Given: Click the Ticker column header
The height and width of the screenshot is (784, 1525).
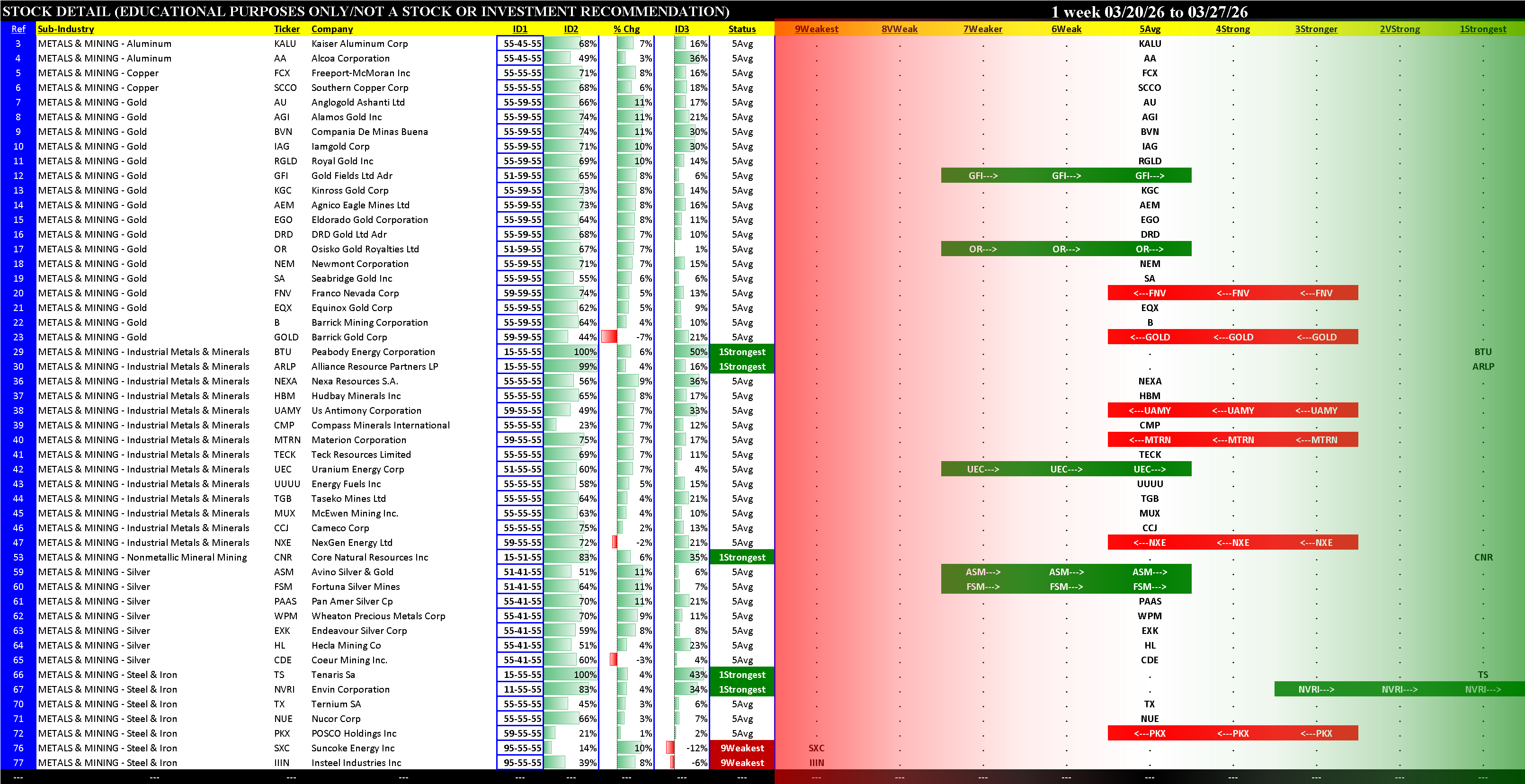Looking at the screenshot, I should point(286,29).
